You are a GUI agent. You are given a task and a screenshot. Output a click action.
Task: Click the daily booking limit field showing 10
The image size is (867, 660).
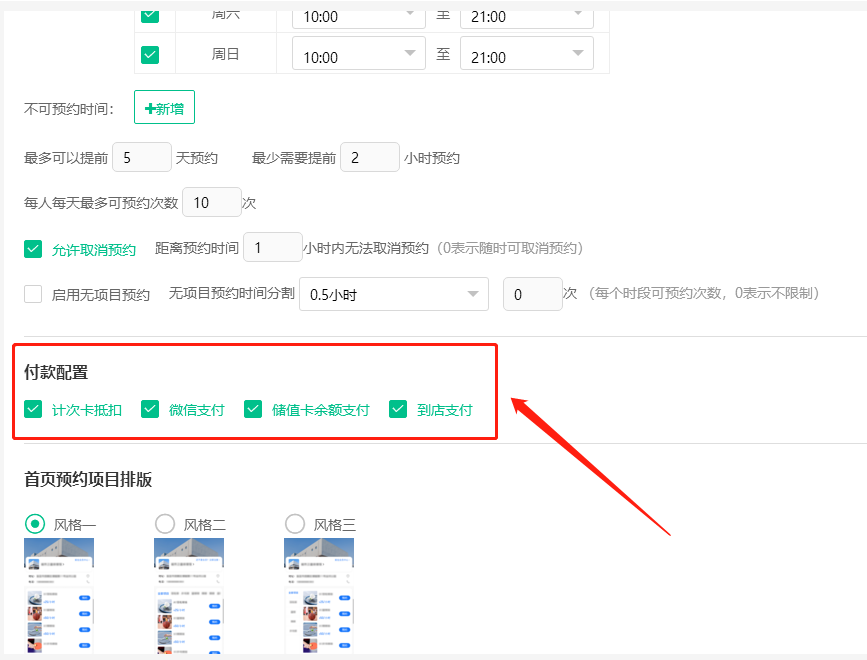coord(211,202)
